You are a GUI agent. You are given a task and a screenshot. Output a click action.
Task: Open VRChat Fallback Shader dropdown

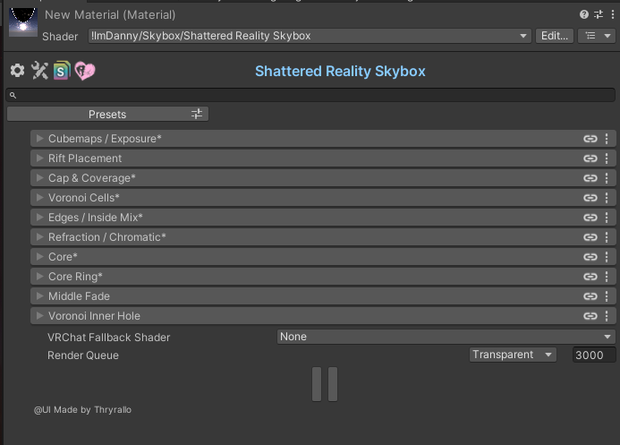[446, 337]
